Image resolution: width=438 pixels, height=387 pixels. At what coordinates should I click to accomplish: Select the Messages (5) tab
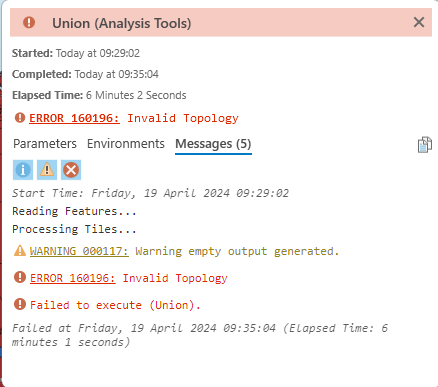pos(213,144)
